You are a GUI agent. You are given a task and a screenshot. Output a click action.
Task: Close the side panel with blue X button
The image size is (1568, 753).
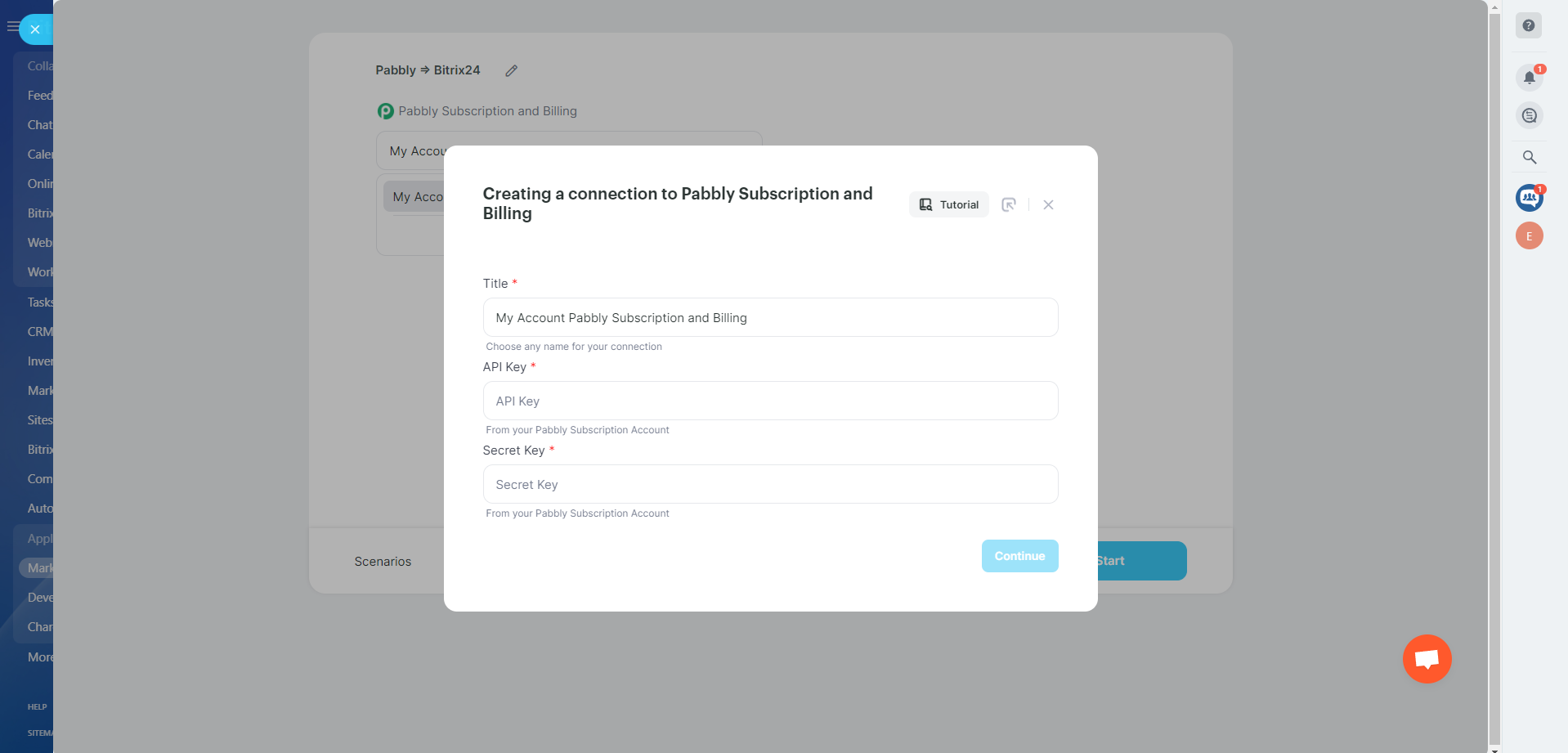click(34, 29)
